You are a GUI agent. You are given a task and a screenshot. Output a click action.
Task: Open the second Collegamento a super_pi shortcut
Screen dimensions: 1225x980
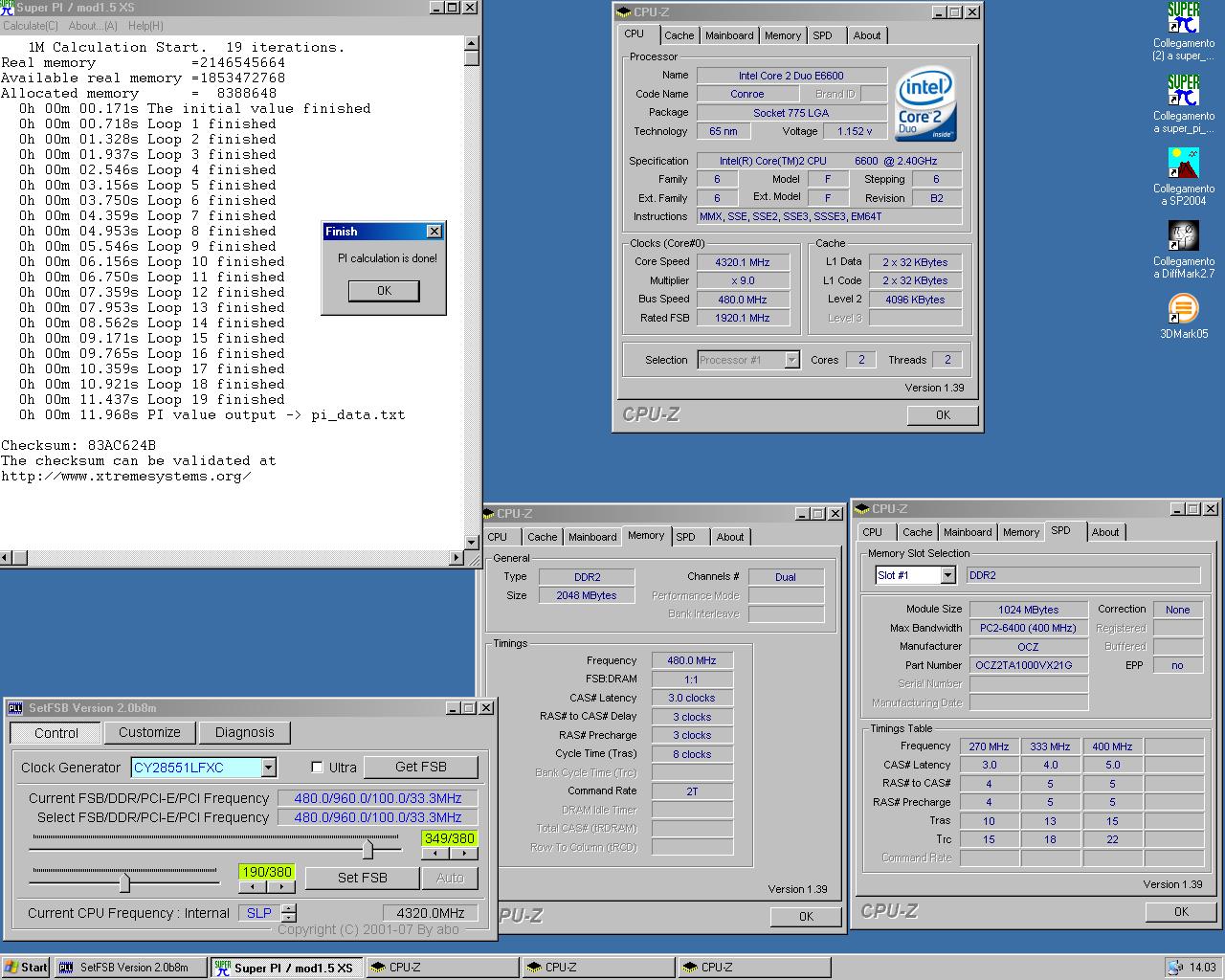pos(1184,103)
